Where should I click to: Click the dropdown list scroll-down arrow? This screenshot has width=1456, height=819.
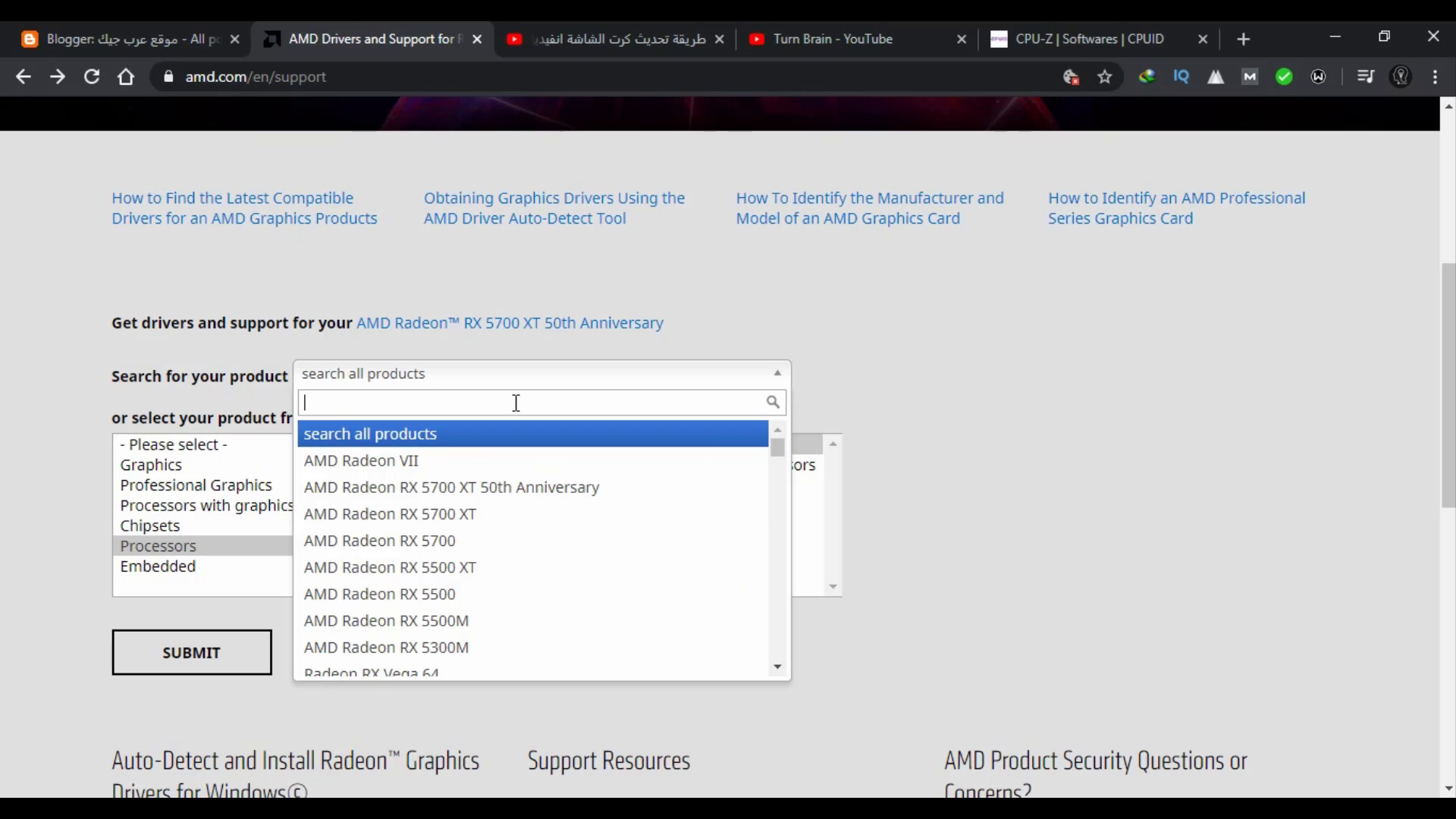tap(777, 667)
